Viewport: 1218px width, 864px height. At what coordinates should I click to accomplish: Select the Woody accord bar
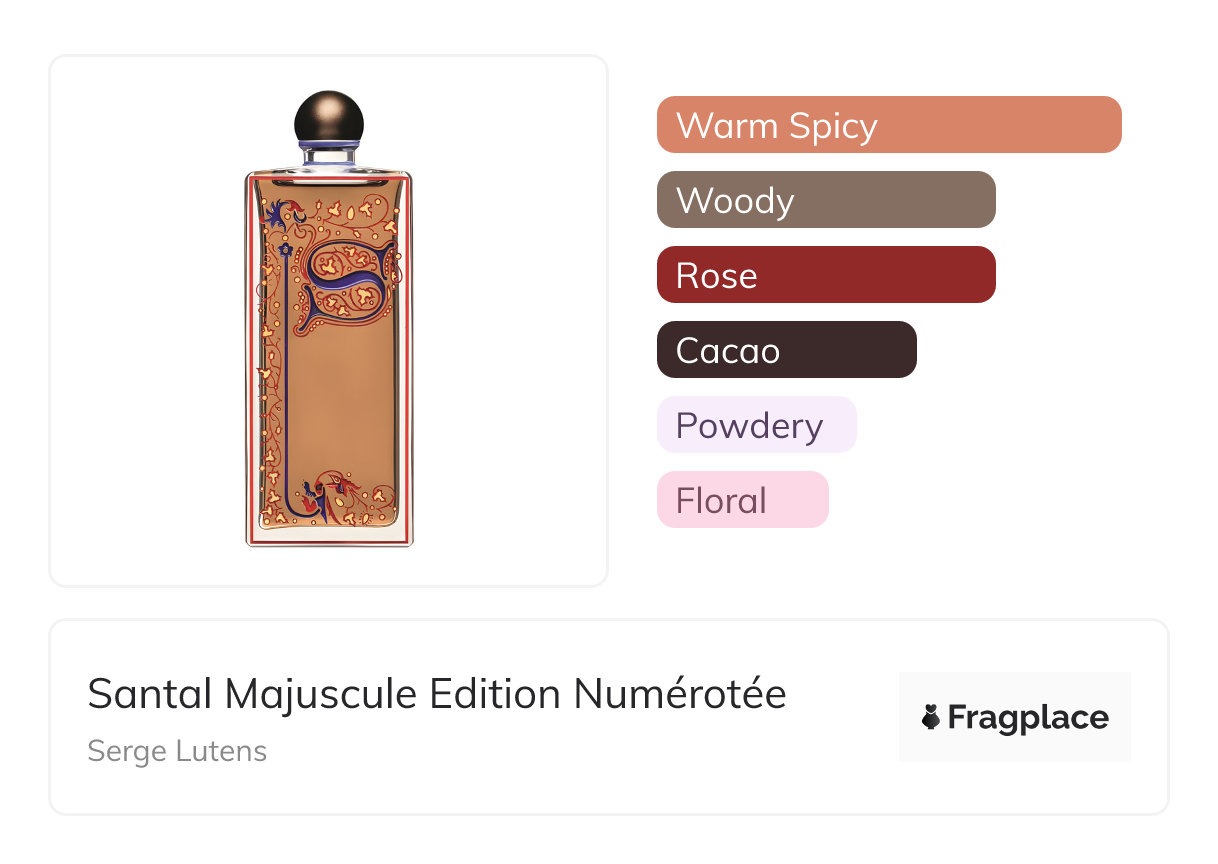tap(826, 200)
